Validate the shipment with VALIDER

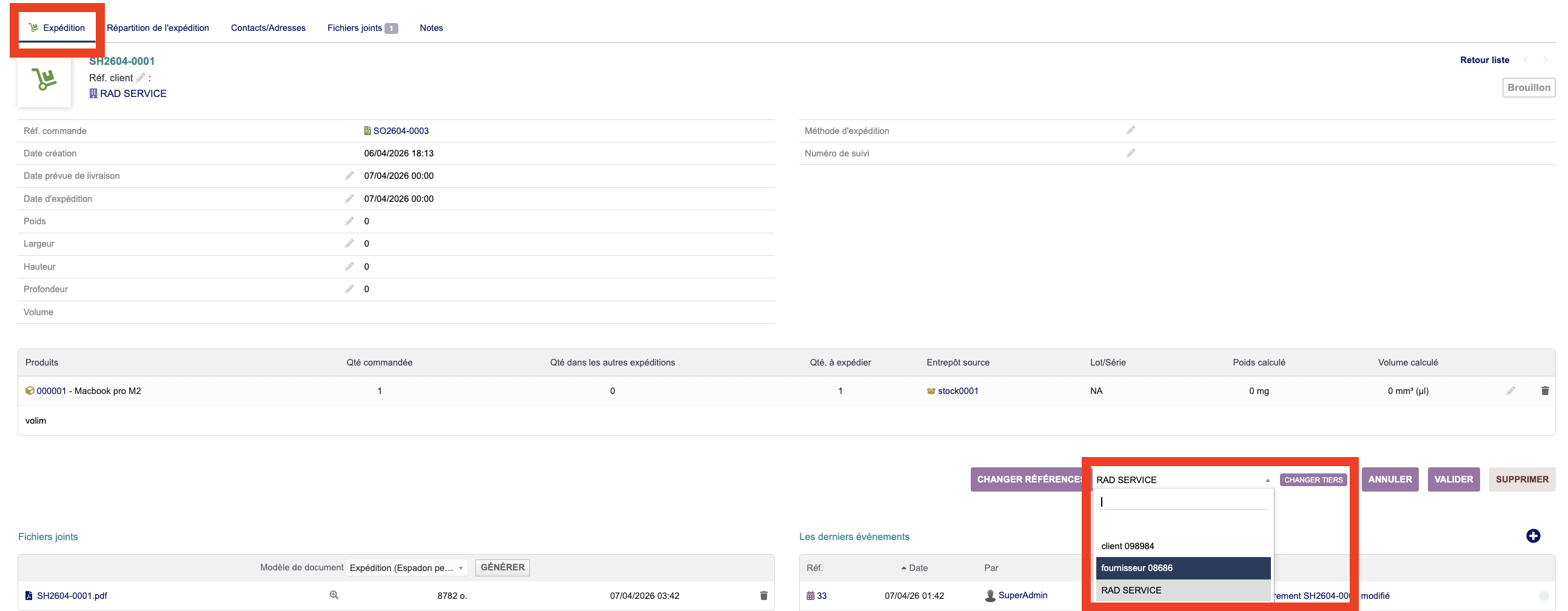pyautogui.click(x=1453, y=479)
